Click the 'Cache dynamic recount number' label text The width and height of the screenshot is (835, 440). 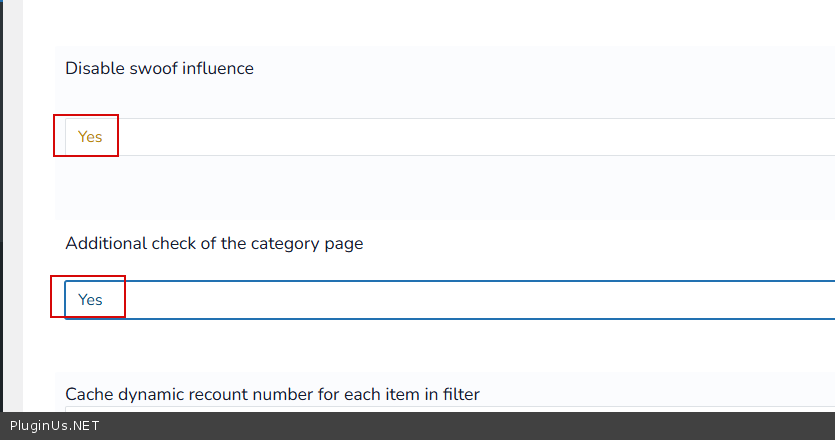[272, 394]
